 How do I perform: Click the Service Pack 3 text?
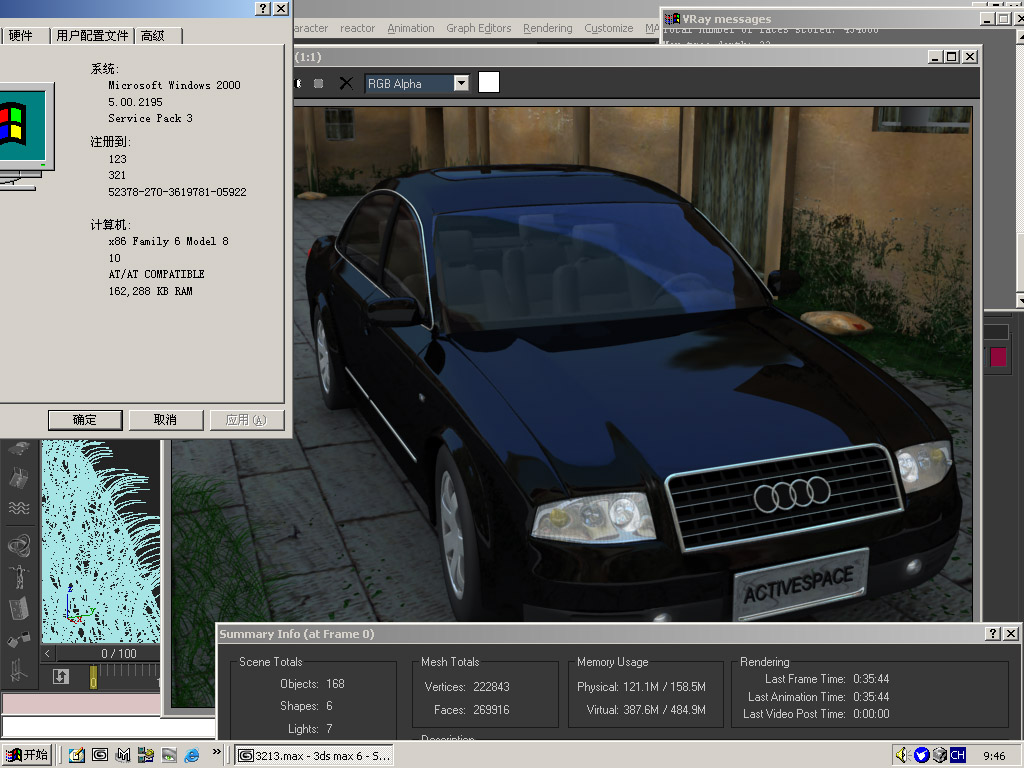pyautogui.click(x=150, y=118)
